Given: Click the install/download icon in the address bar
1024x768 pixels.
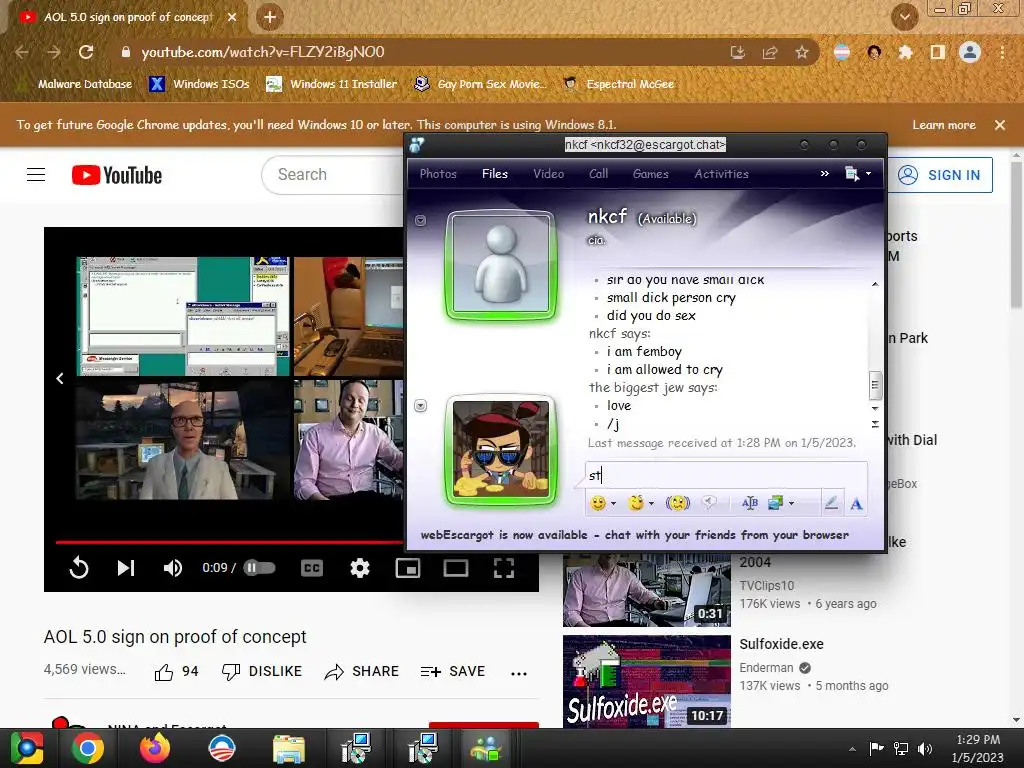Looking at the screenshot, I should coord(738,52).
